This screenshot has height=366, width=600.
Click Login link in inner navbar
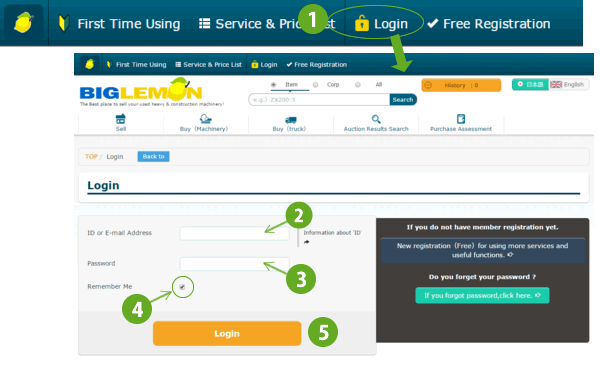pyautogui.click(x=264, y=65)
